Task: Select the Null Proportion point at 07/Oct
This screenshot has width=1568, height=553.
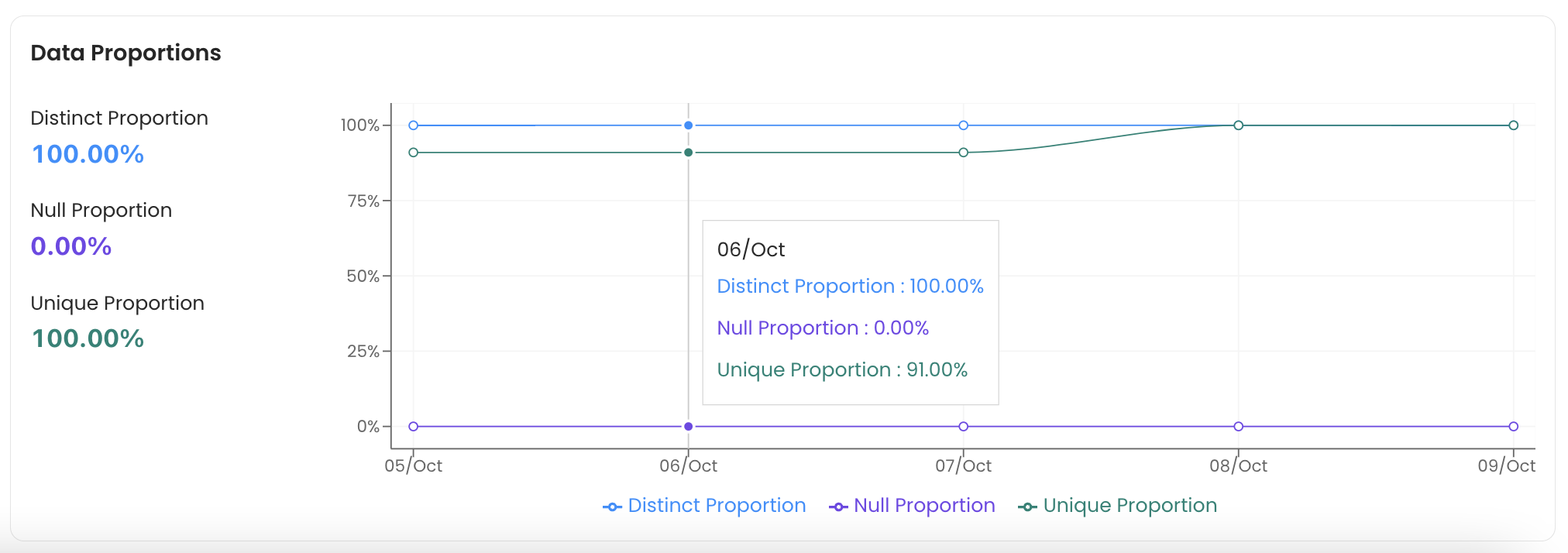Action: (963, 427)
